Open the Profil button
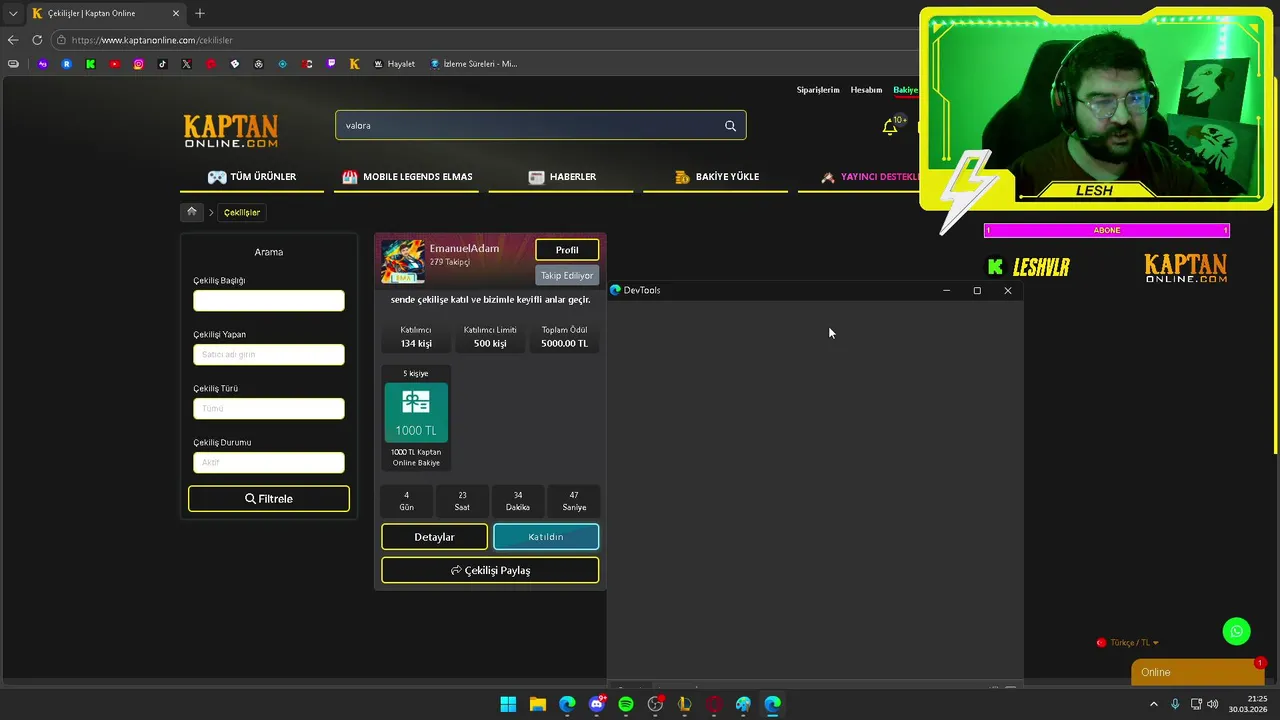 pos(567,250)
